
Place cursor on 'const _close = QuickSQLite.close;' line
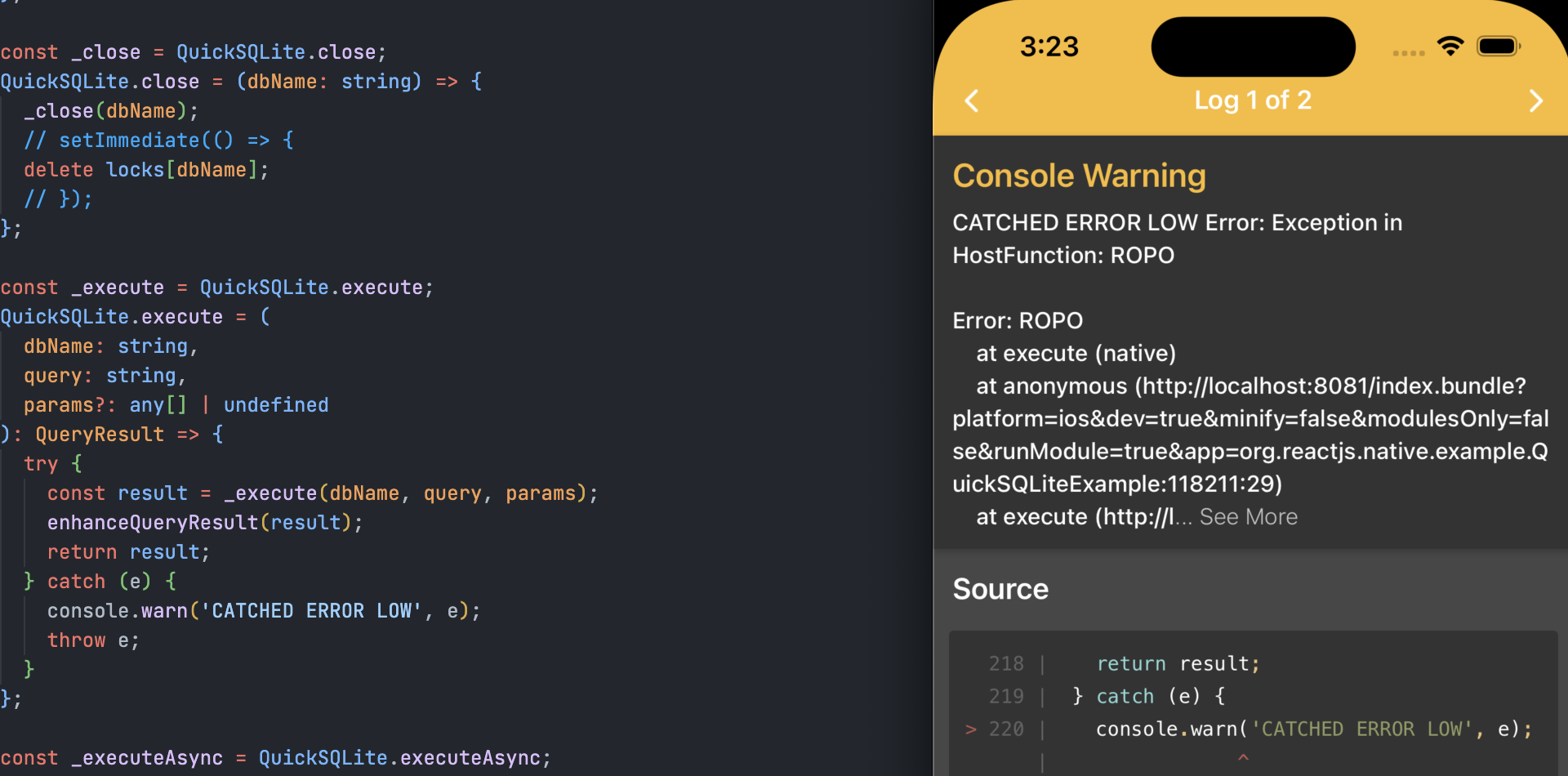(194, 52)
